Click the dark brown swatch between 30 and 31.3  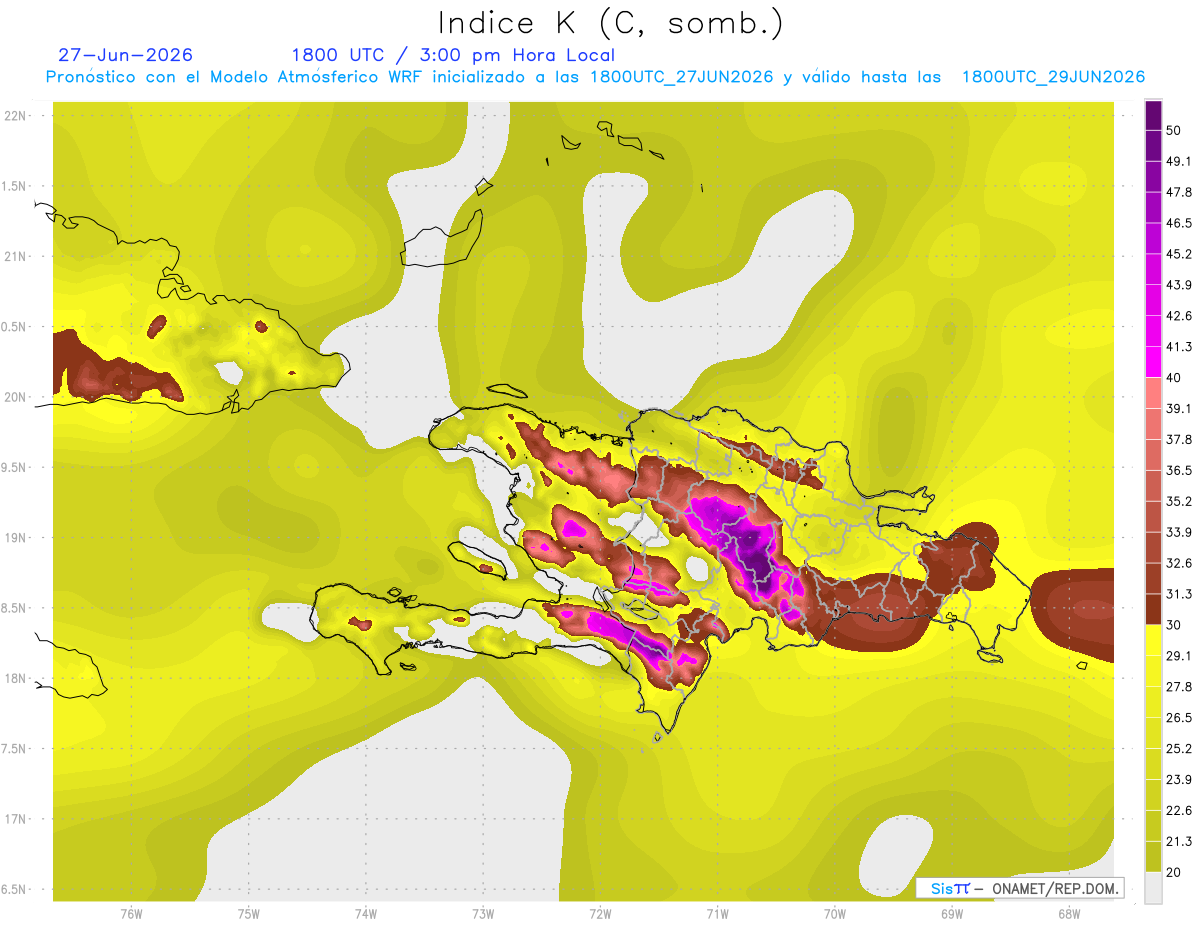1153,609
